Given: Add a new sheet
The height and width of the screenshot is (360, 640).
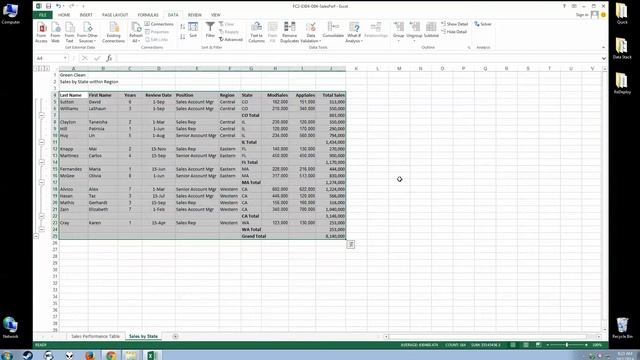Looking at the screenshot, I should [x=175, y=336].
